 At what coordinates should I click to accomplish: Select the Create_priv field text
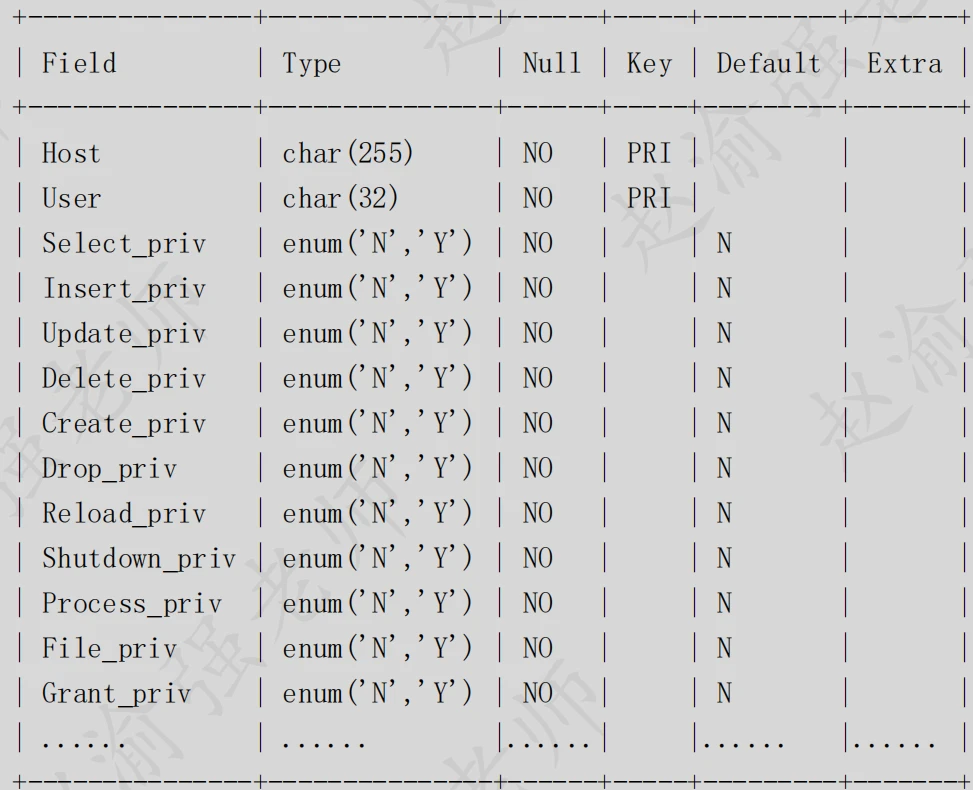pos(123,424)
